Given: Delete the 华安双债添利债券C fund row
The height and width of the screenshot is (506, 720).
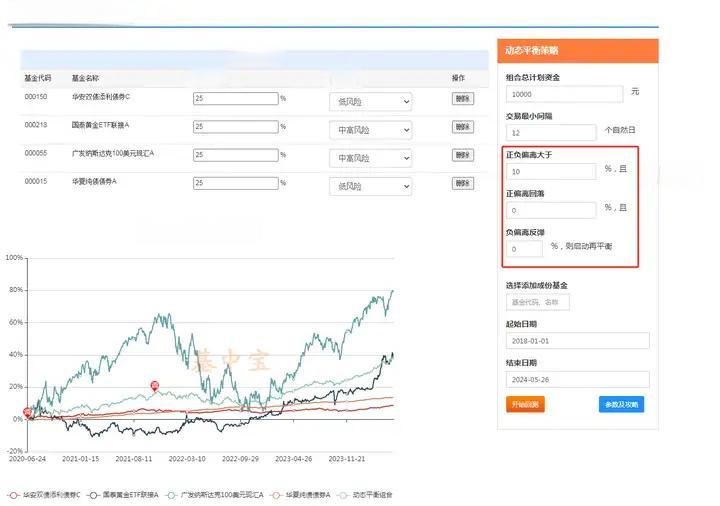Looking at the screenshot, I should pos(462,99).
